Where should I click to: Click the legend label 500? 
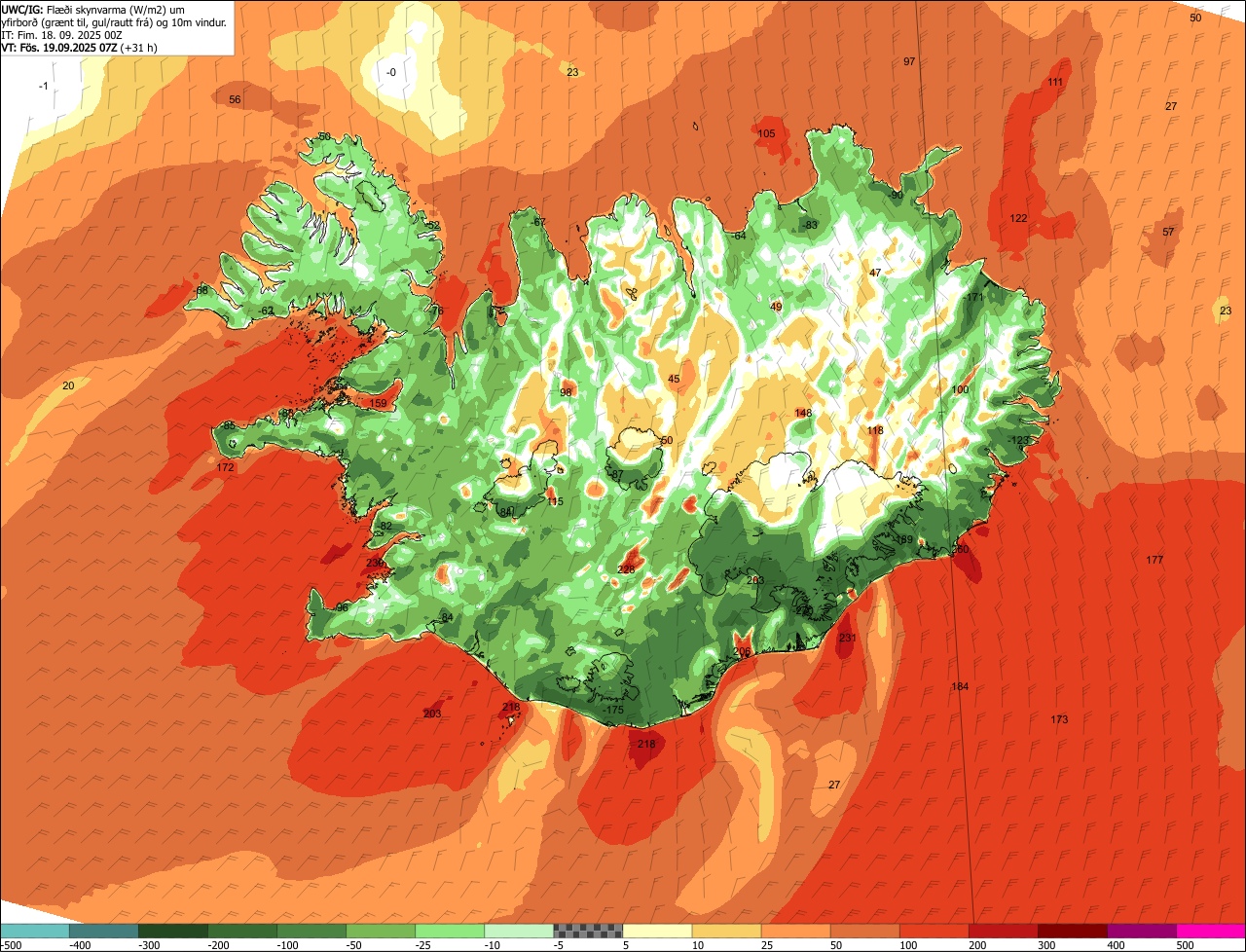pyautogui.click(x=1185, y=944)
